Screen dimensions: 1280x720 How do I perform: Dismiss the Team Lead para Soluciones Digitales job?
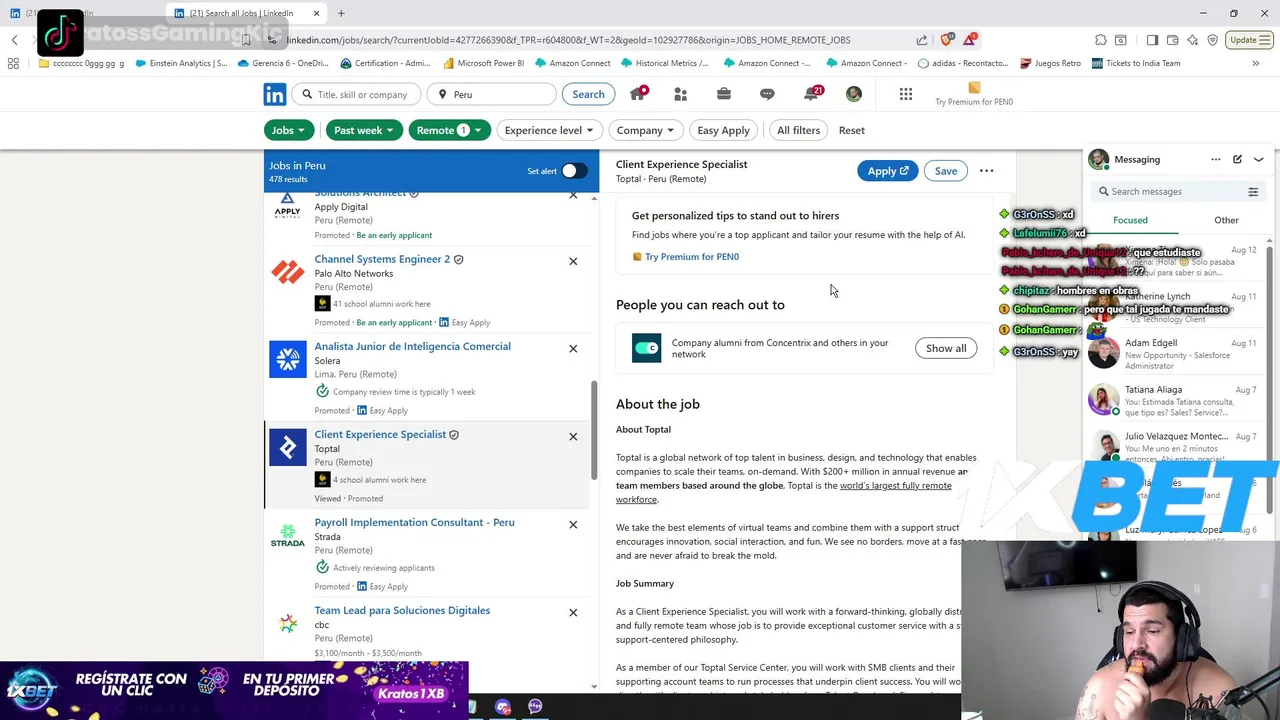tap(573, 612)
